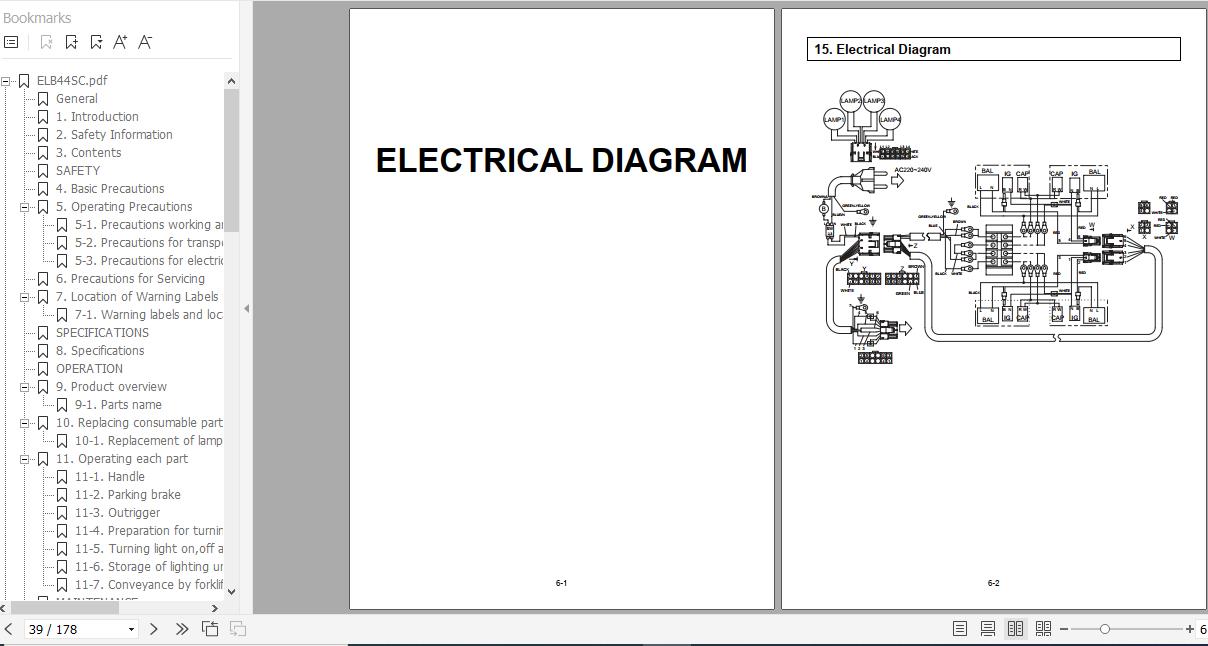Select the OPERATION bookmark
Screen dimensions: 1208x646
coord(89,369)
